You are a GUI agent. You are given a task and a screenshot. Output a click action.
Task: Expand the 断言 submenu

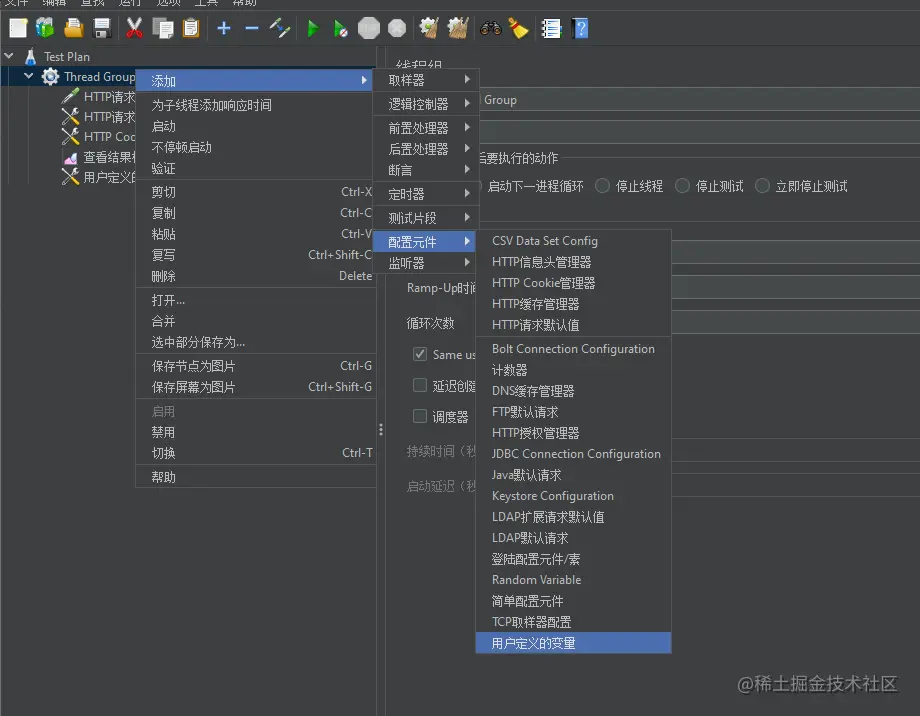426,170
